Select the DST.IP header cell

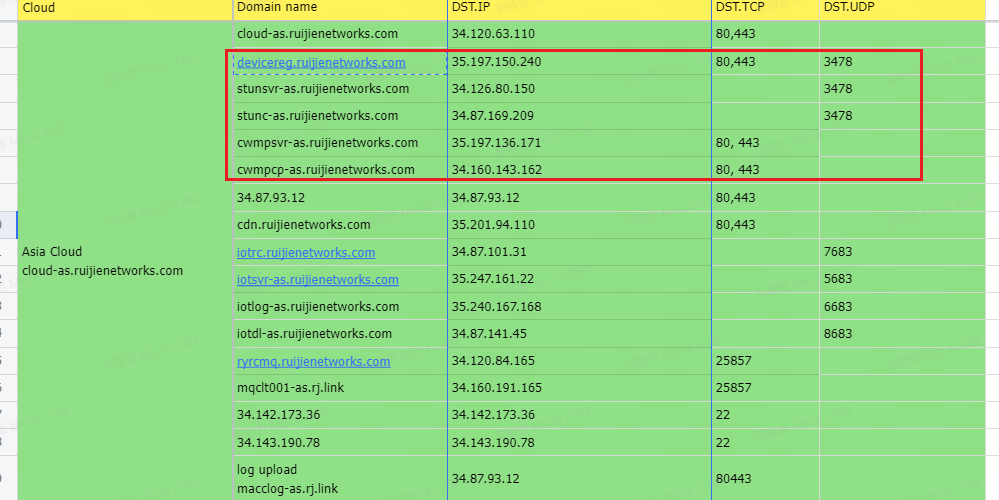pos(579,8)
